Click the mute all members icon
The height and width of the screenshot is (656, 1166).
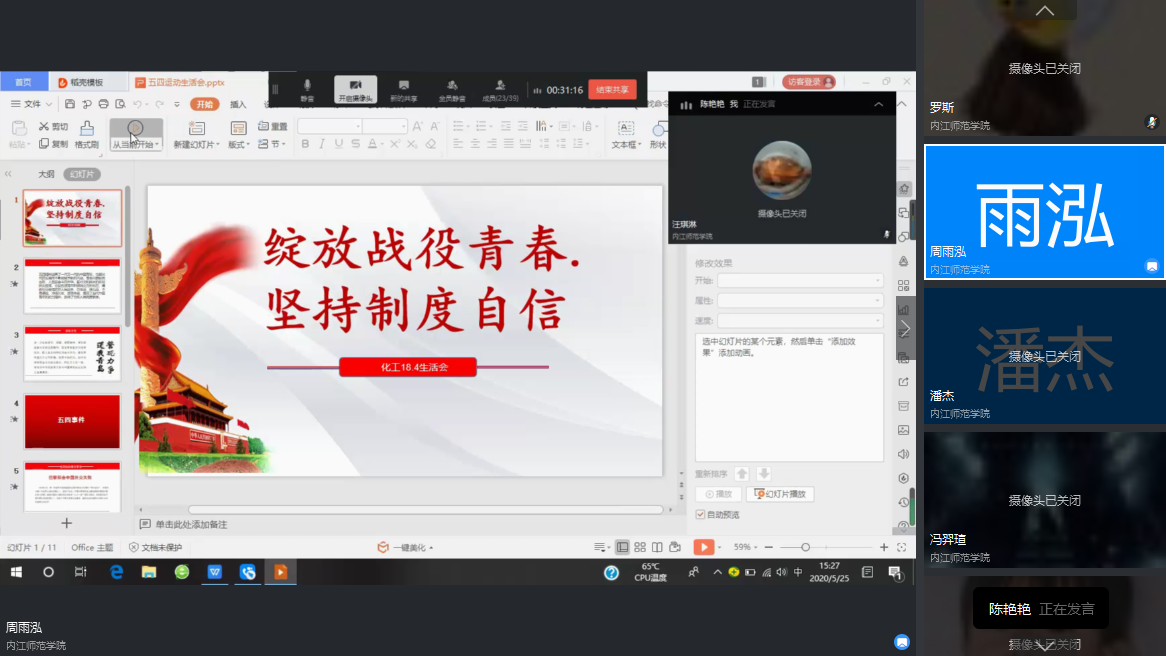point(451,89)
